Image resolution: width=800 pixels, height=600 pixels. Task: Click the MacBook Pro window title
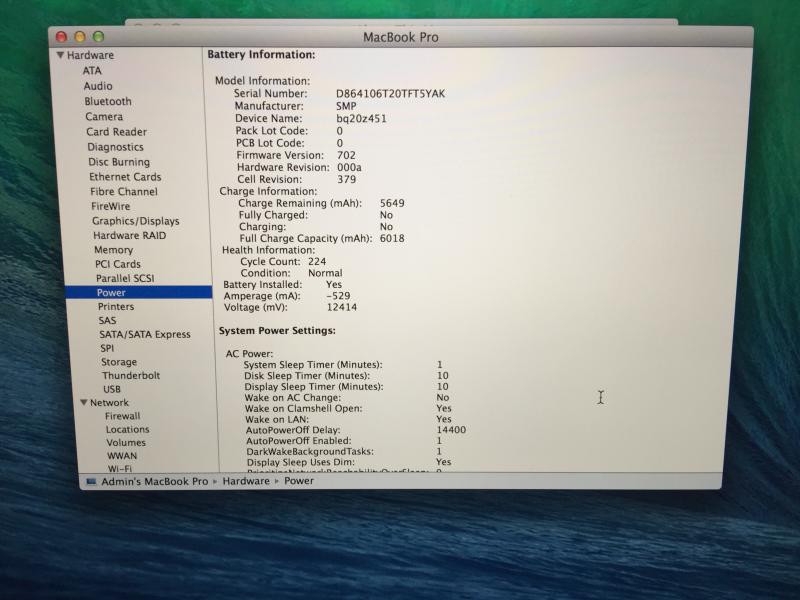(401, 37)
